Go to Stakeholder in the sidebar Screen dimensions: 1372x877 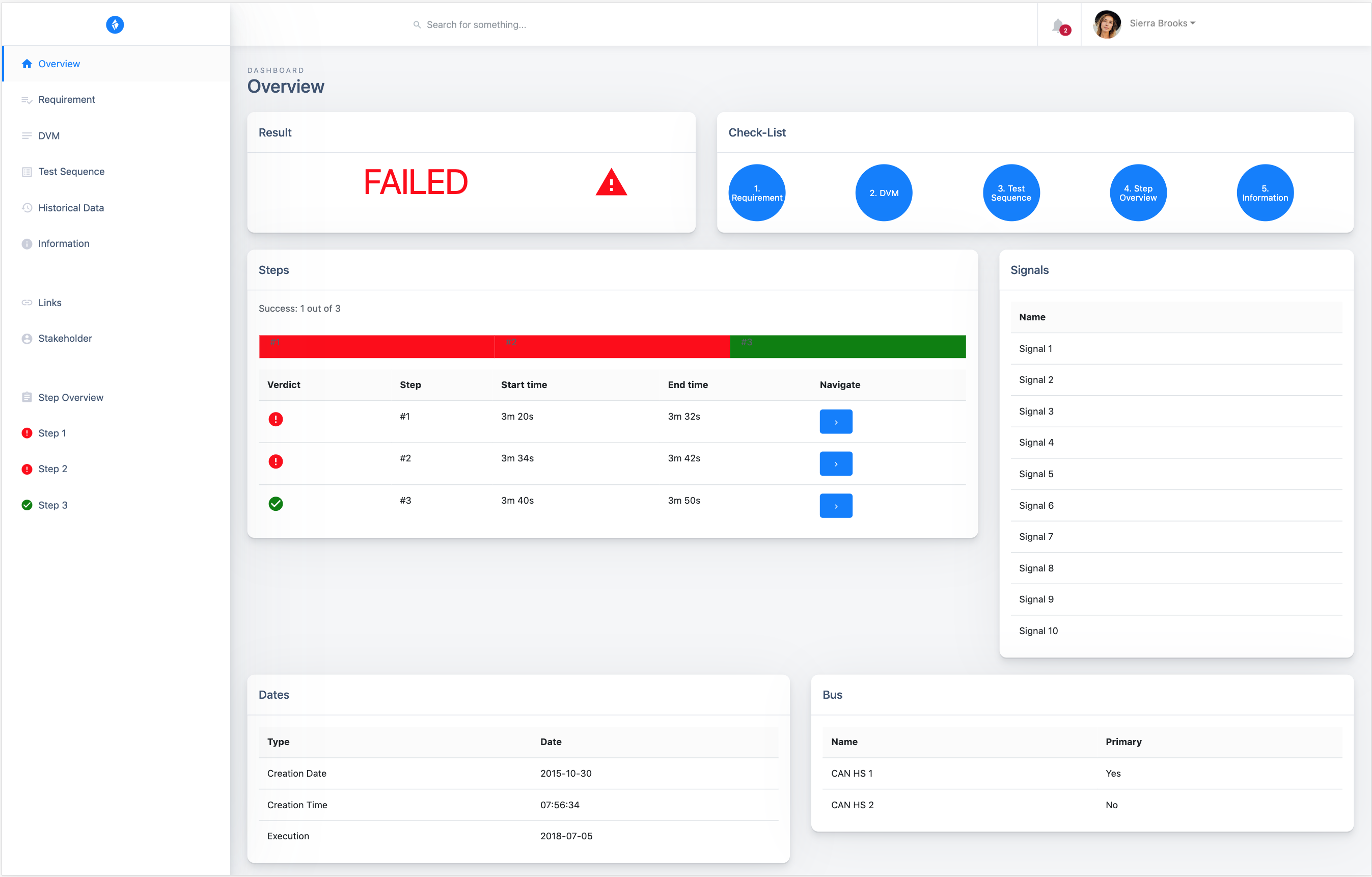pos(116,339)
